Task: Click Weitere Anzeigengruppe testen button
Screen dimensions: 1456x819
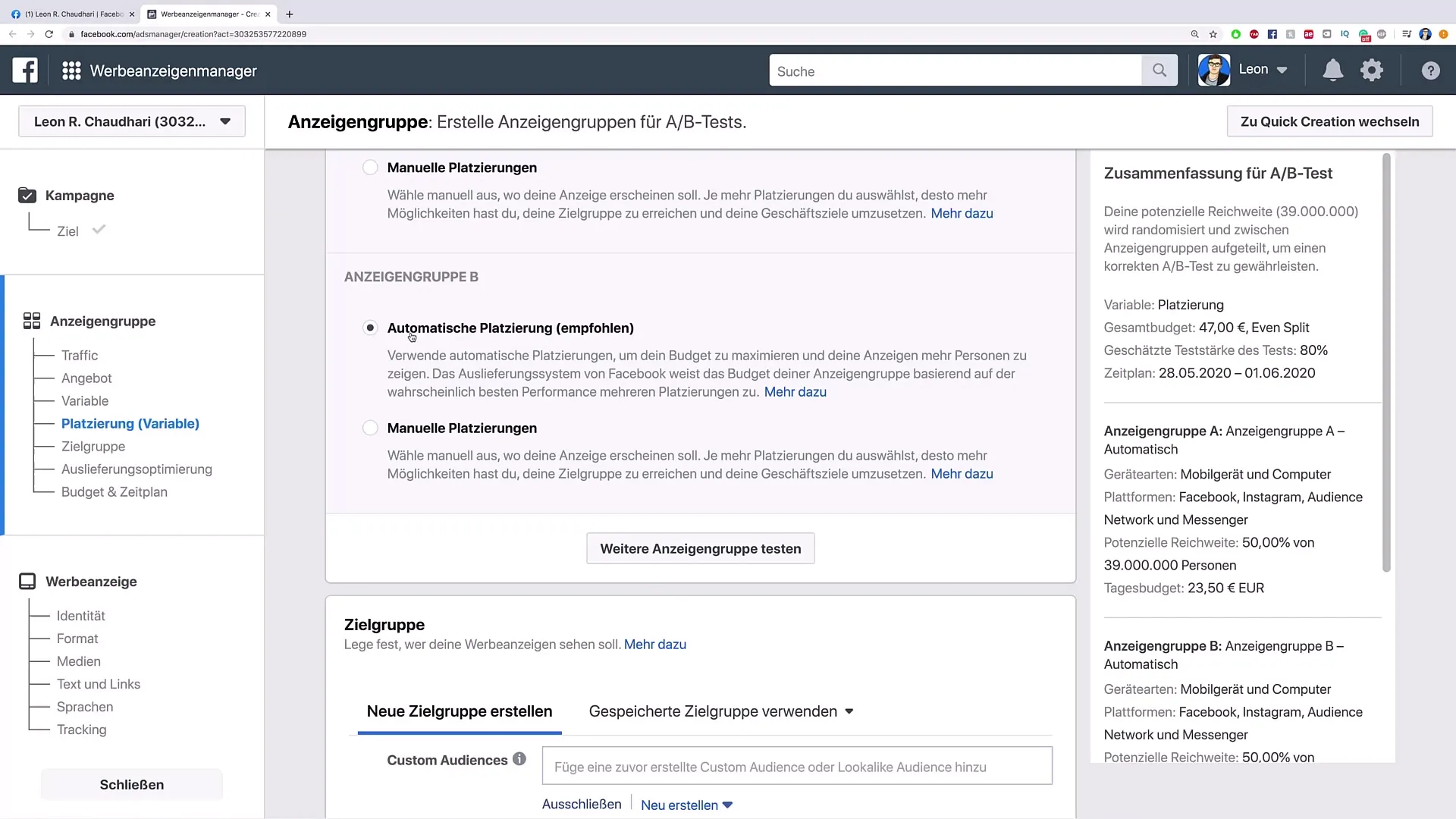Action: 700,548
